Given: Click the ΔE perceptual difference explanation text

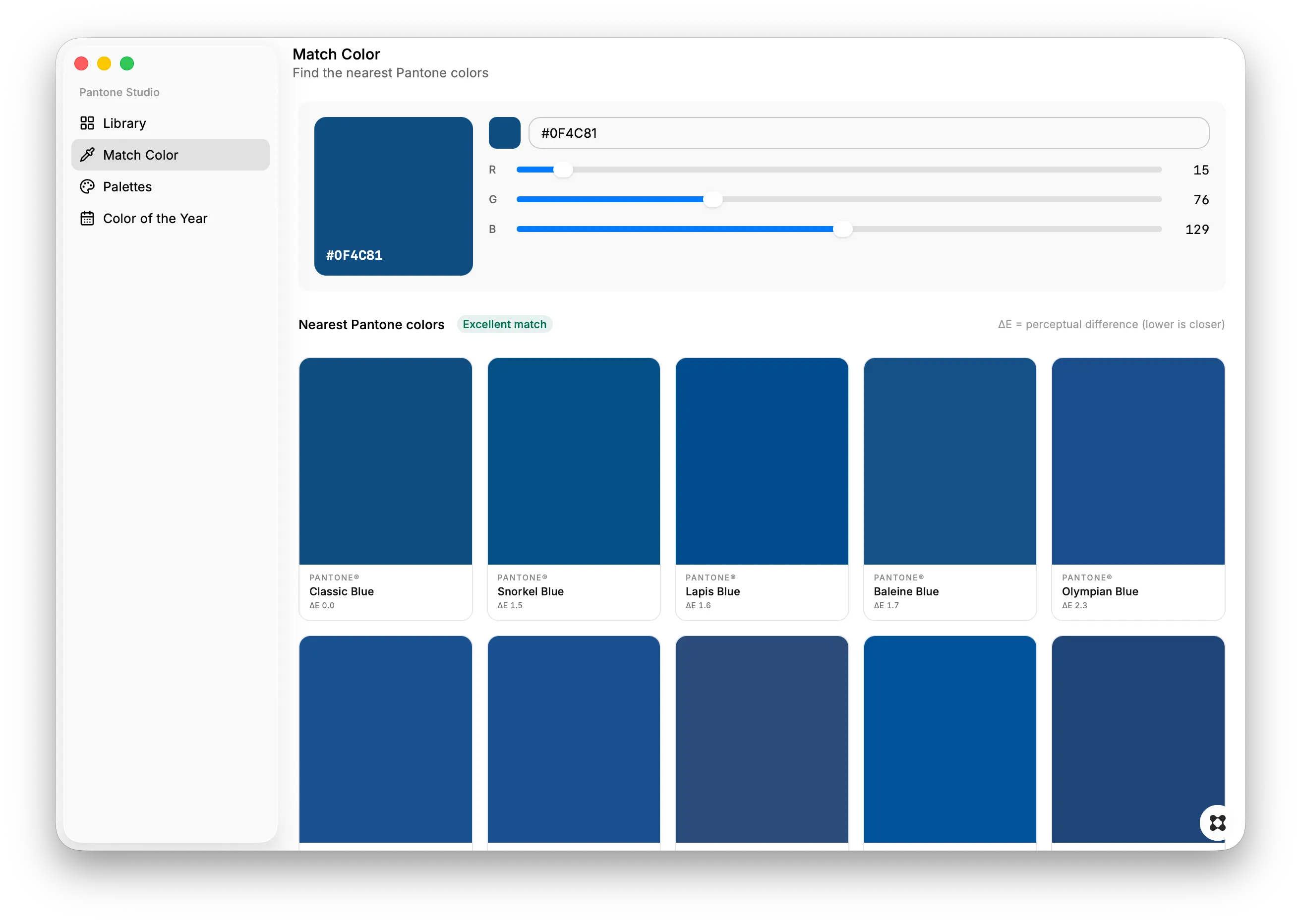Looking at the screenshot, I should [x=1111, y=324].
